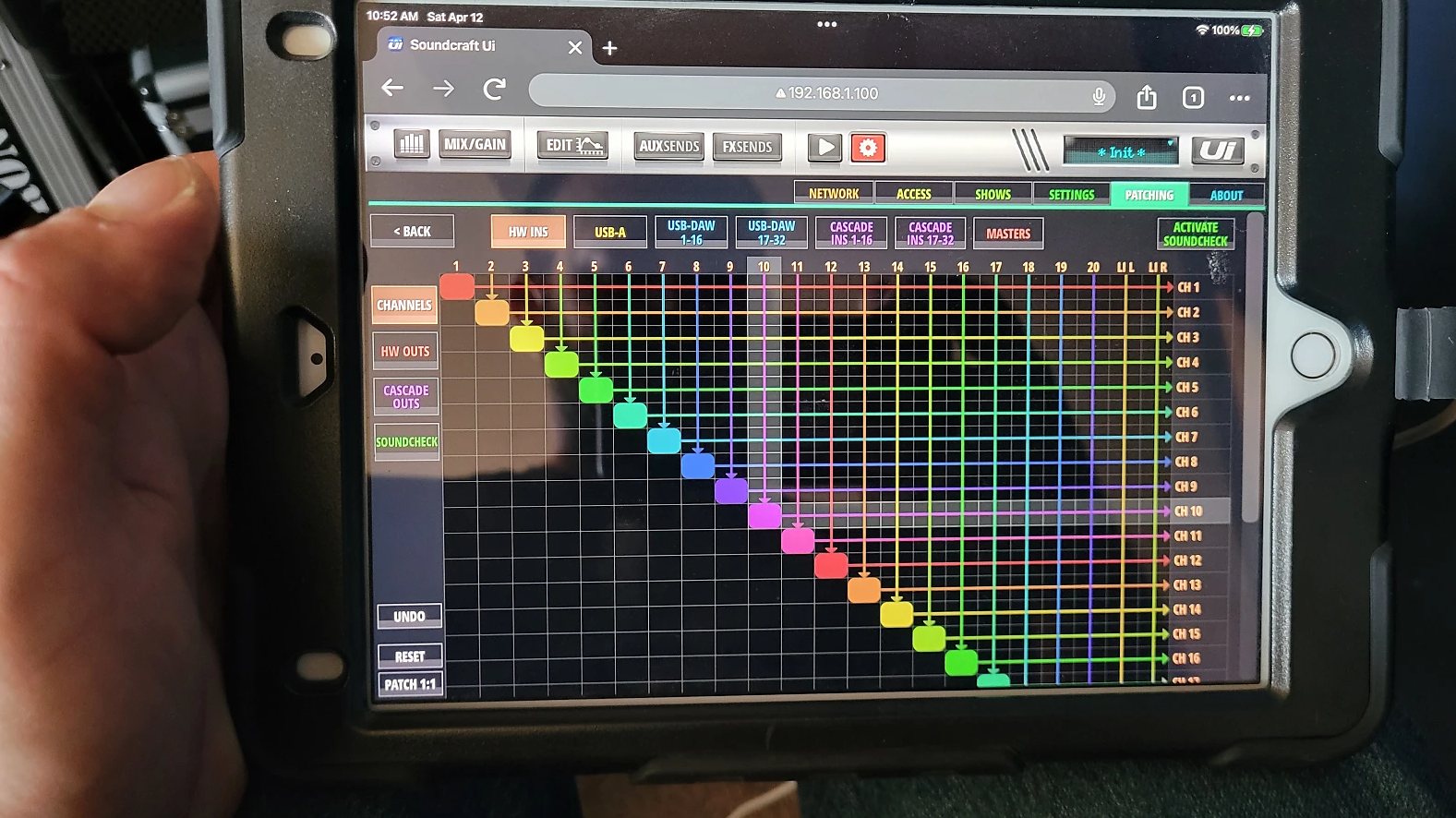Viewport: 1456px width, 818px height.
Task: Open the browser tab switcher icon
Action: (x=1193, y=97)
